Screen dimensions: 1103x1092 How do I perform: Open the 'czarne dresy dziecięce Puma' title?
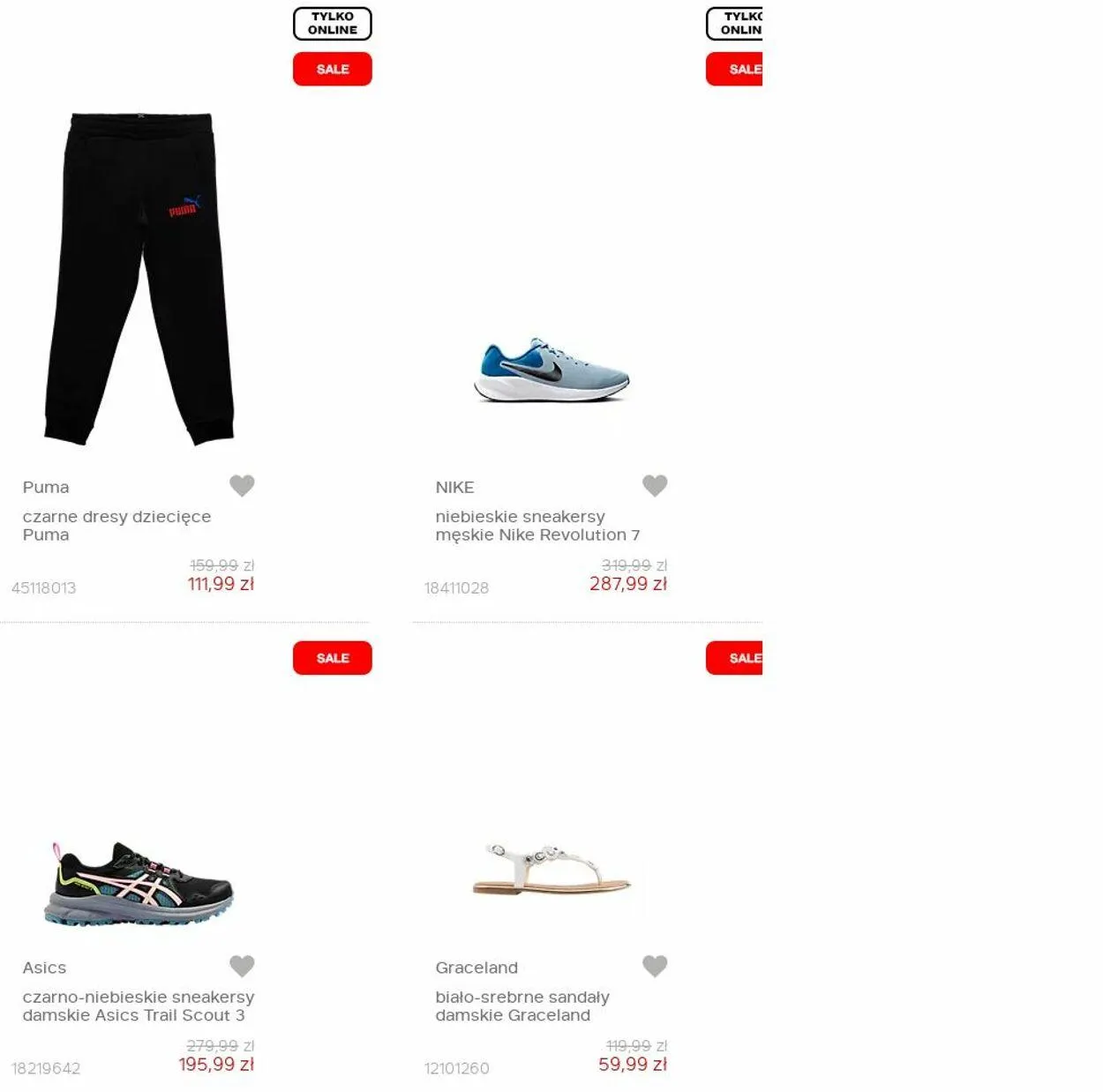tap(116, 526)
